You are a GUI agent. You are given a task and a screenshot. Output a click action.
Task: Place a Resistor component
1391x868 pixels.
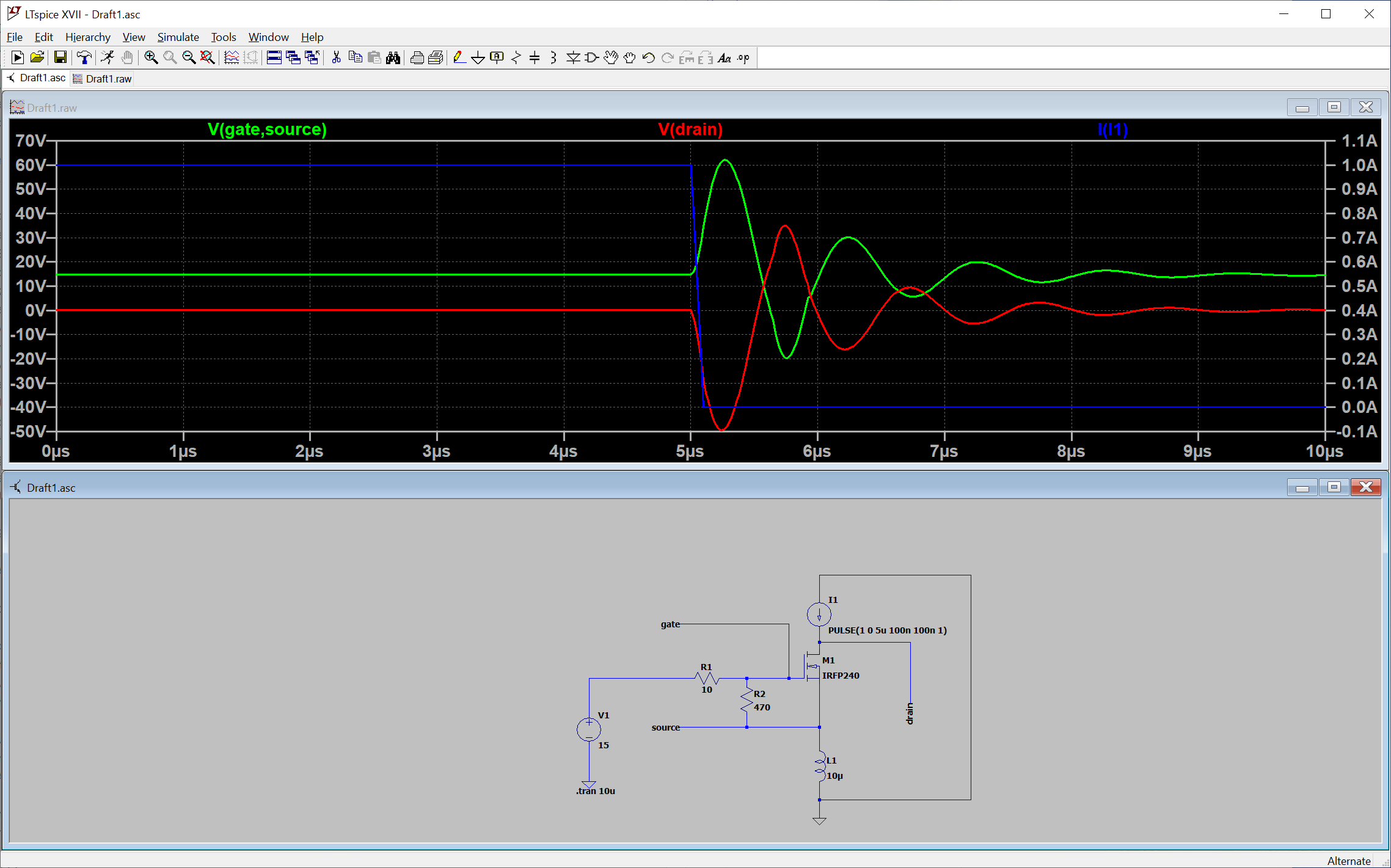516,58
